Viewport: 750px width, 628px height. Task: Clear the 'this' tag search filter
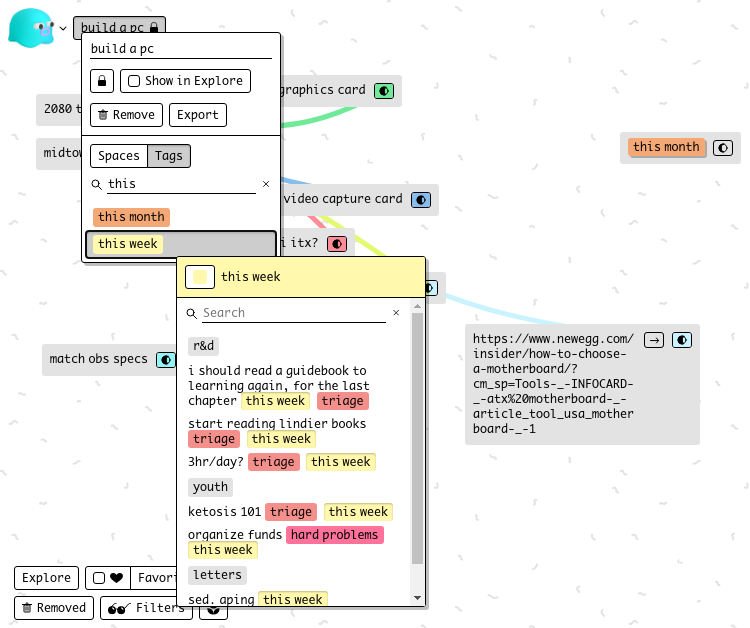pyautogui.click(x=266, y=184)
